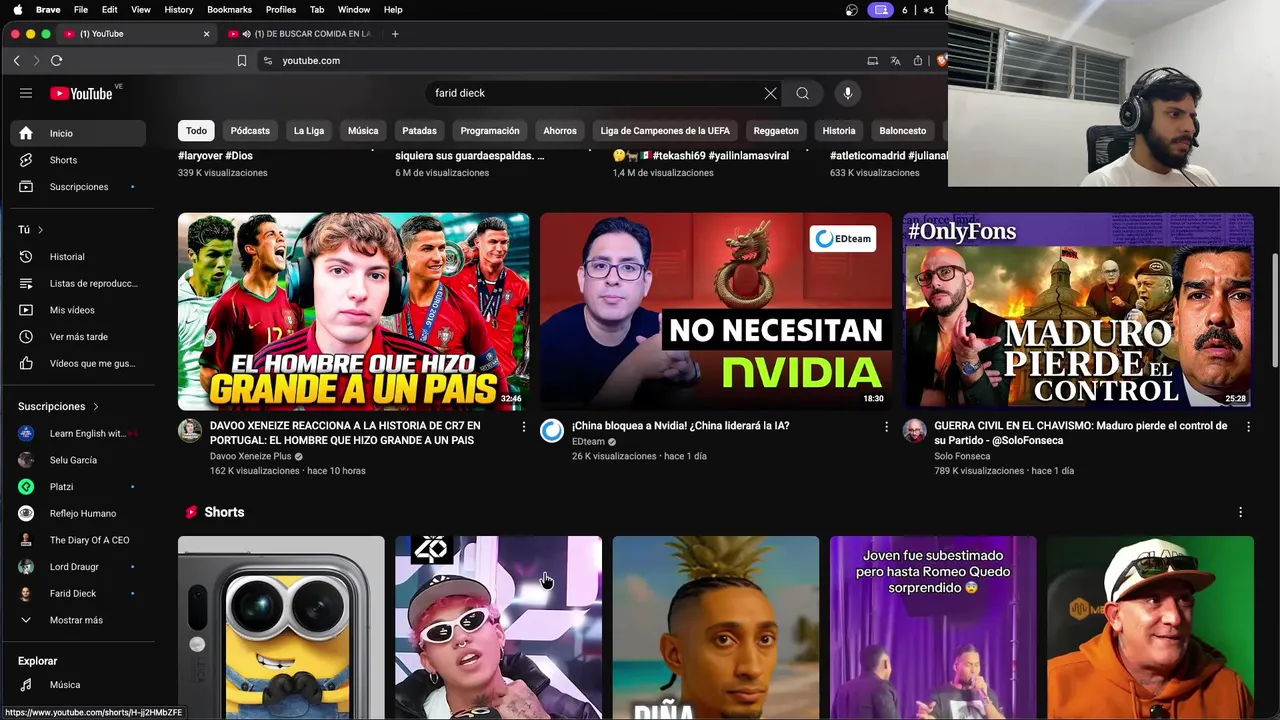
Task: Select the Baloncesto filter chip
Action: tap(903, 131)
